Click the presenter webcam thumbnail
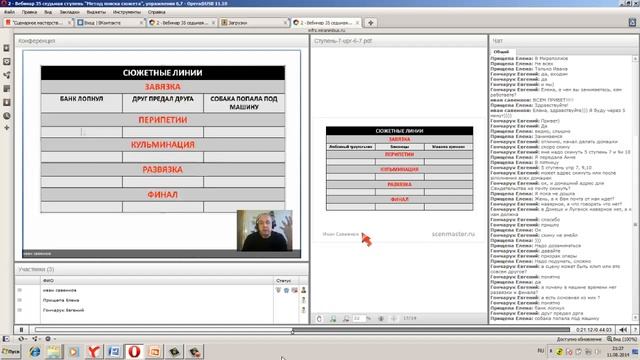Image resolution: width=640 pixels, height=360 pixels. [264, 230]
